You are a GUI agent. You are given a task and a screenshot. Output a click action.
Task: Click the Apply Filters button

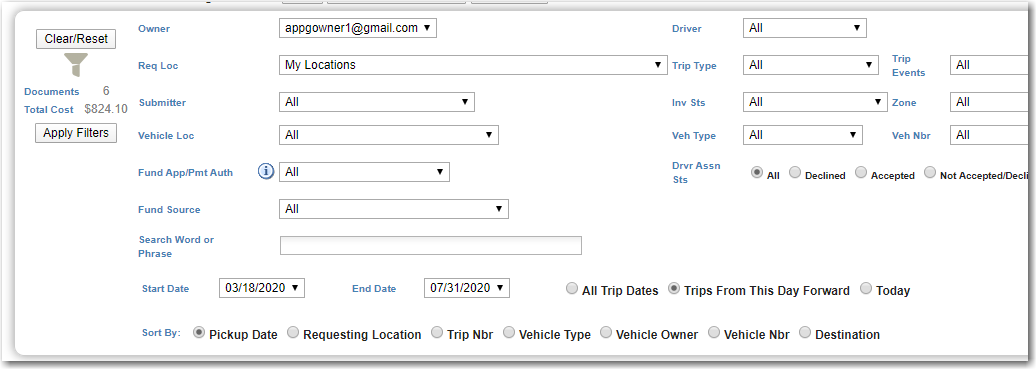point(76,133)
